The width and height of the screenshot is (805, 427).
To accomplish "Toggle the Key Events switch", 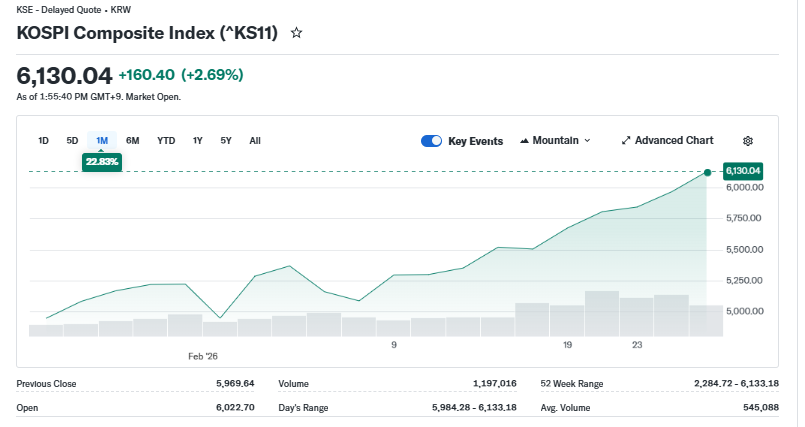I will click(431, 141).
